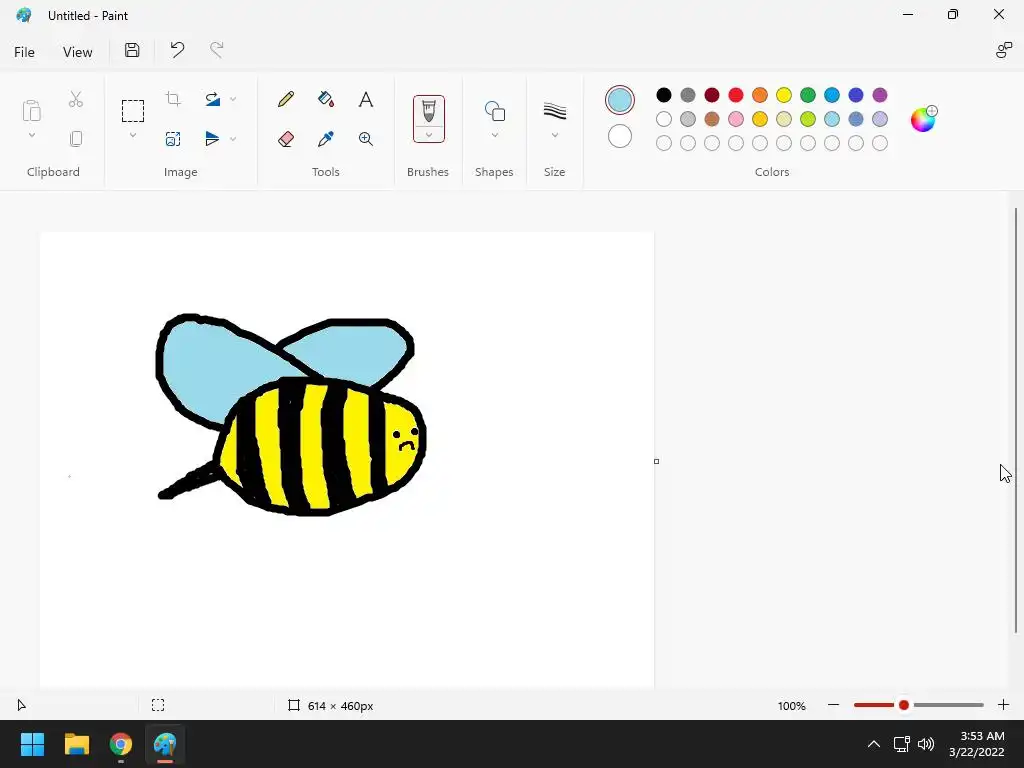Select the Eraser tool

click(x=285, y=138)
